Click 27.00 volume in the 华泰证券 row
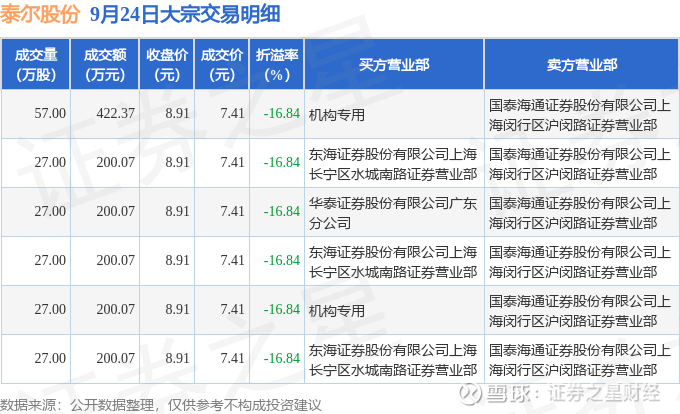The height and width of the screenshot is (414, 680). point(50,212)
